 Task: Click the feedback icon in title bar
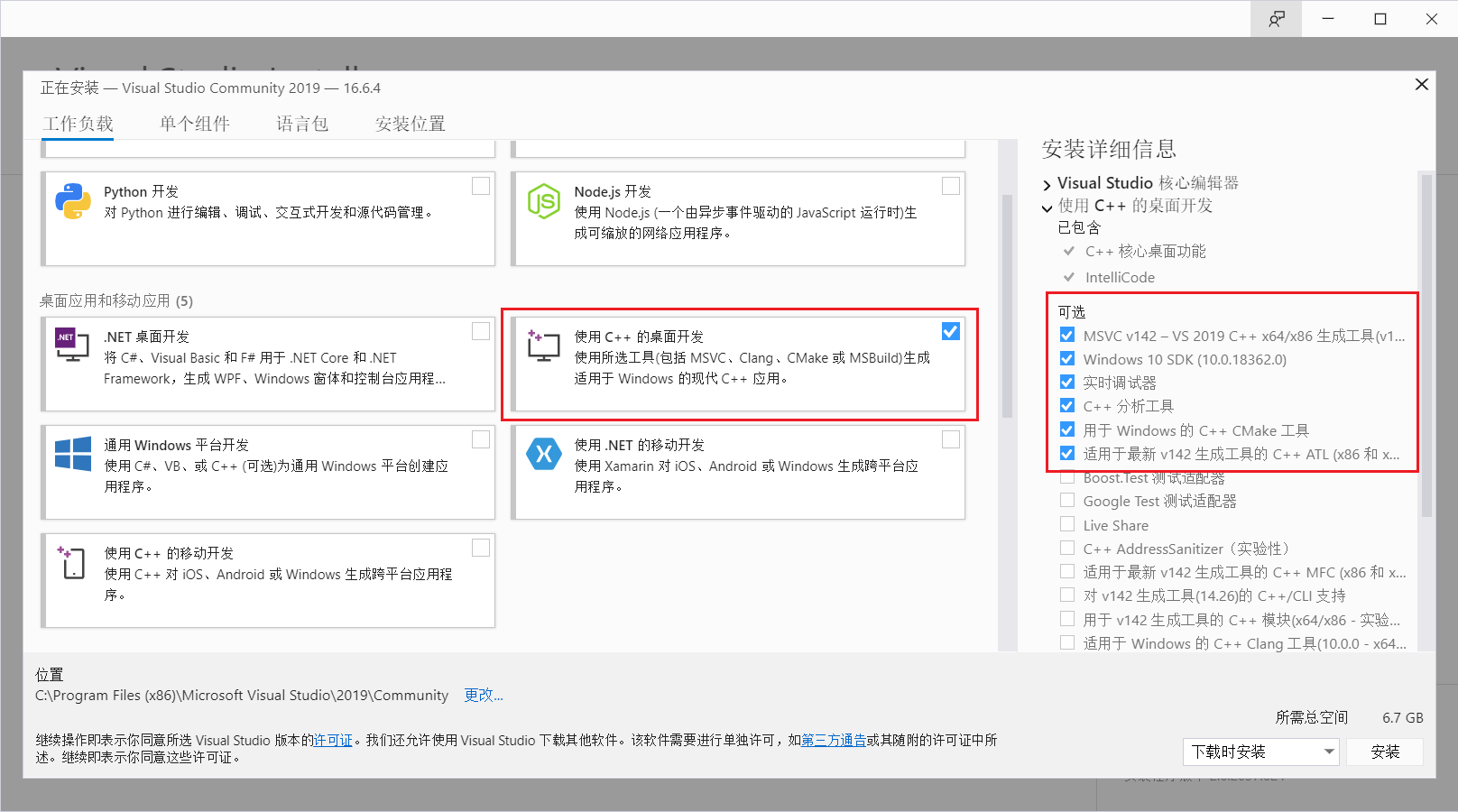(1276, 19)
